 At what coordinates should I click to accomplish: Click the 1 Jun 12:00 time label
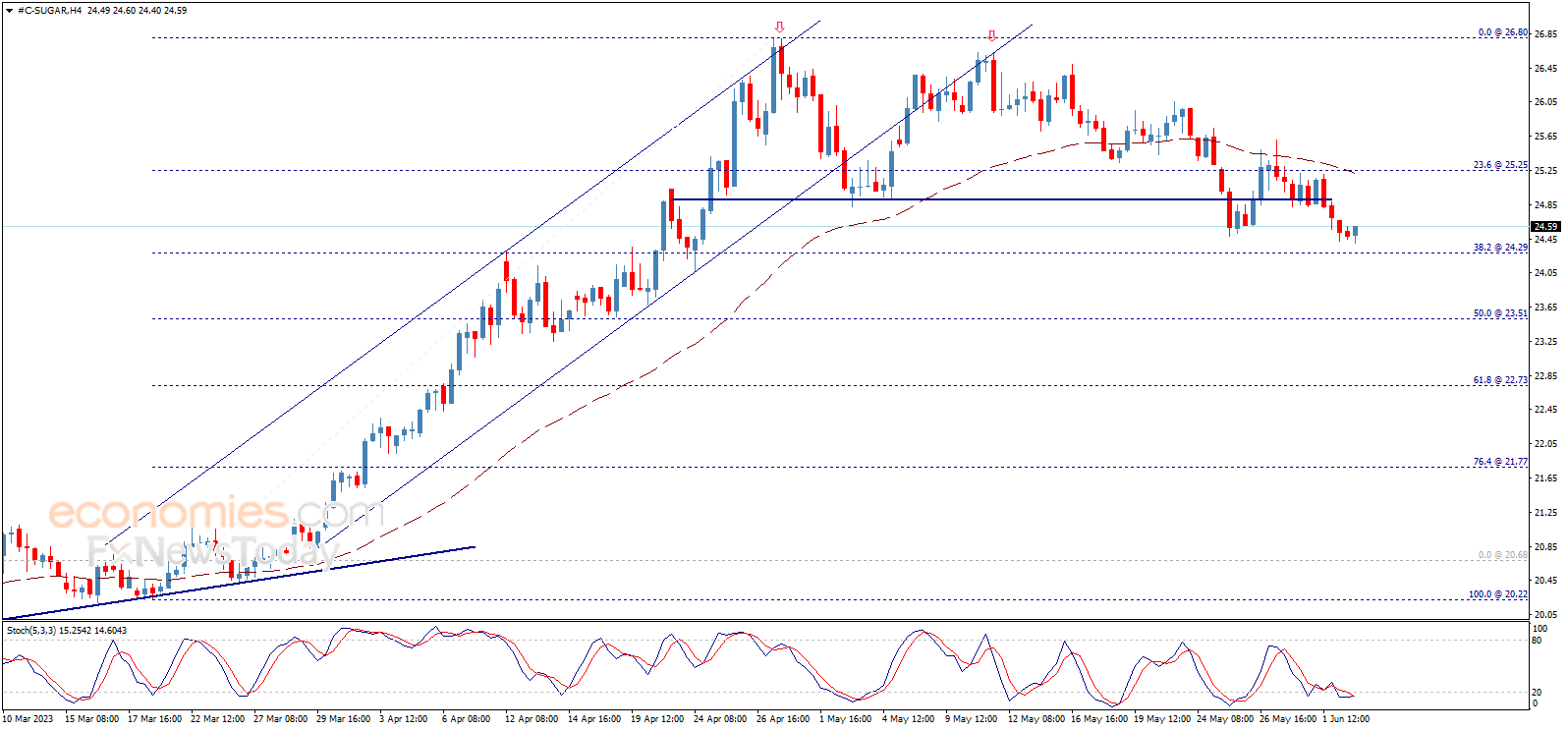click(1346, 719)
